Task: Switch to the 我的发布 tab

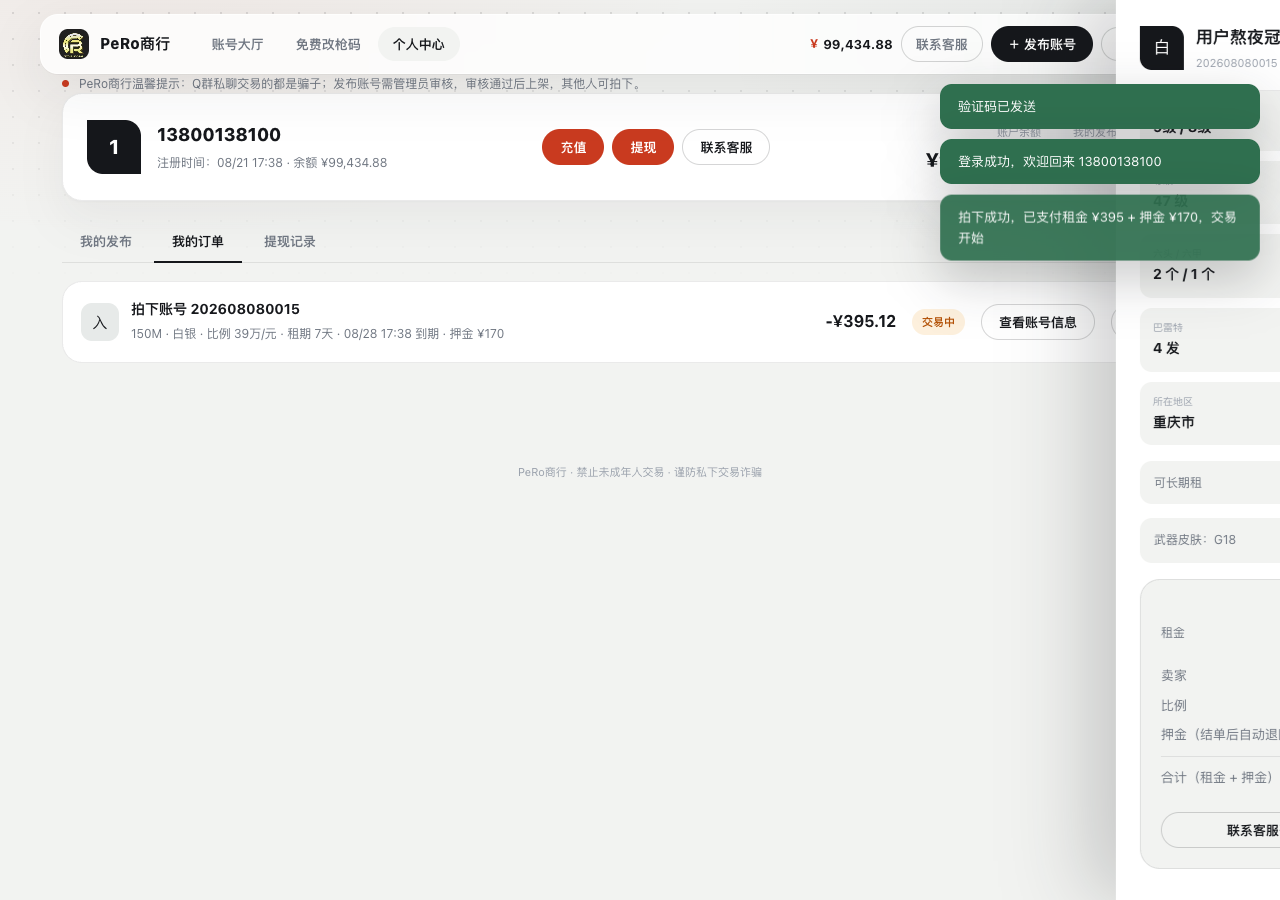Action: pyautogui.click(x=106, y=241)
